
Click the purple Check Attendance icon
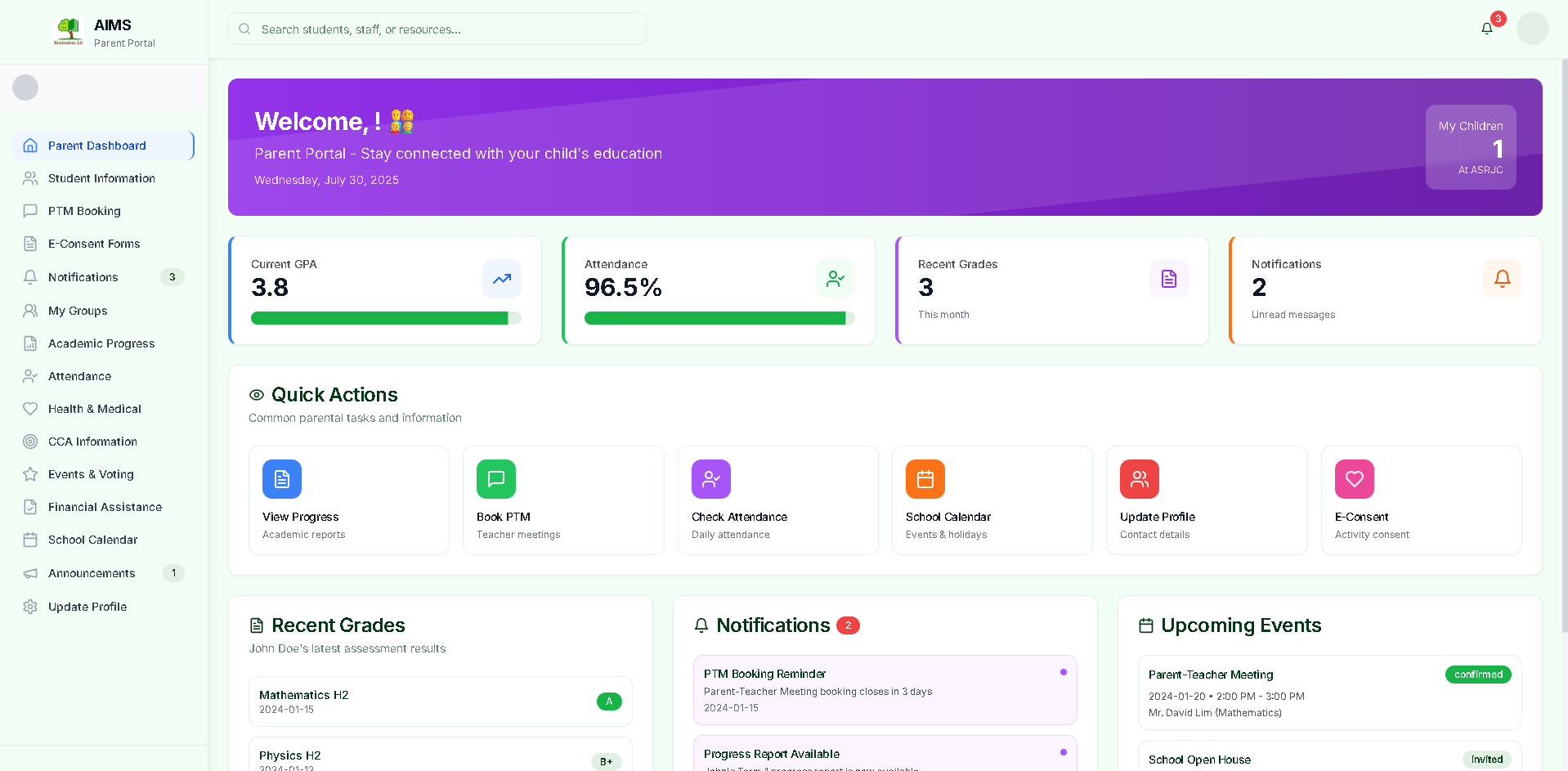pos(711,479)
